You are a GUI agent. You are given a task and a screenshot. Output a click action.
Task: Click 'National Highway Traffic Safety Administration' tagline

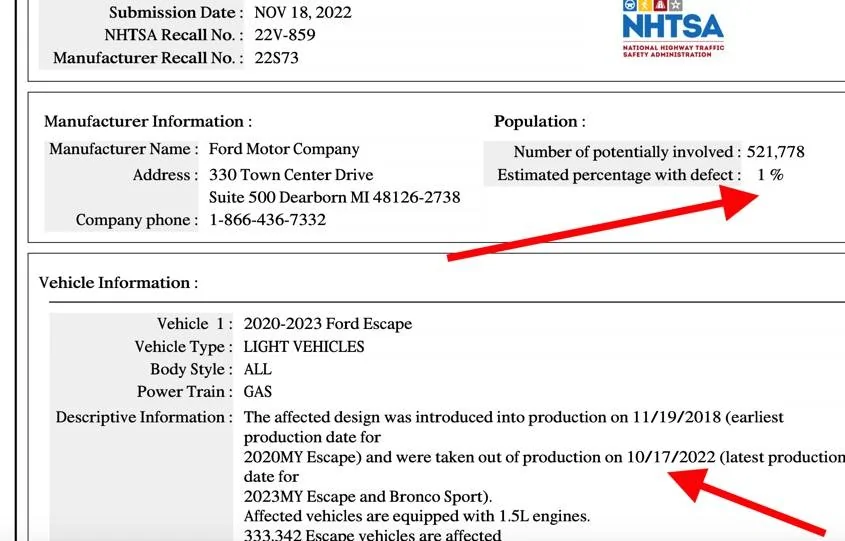click(673, 51)
